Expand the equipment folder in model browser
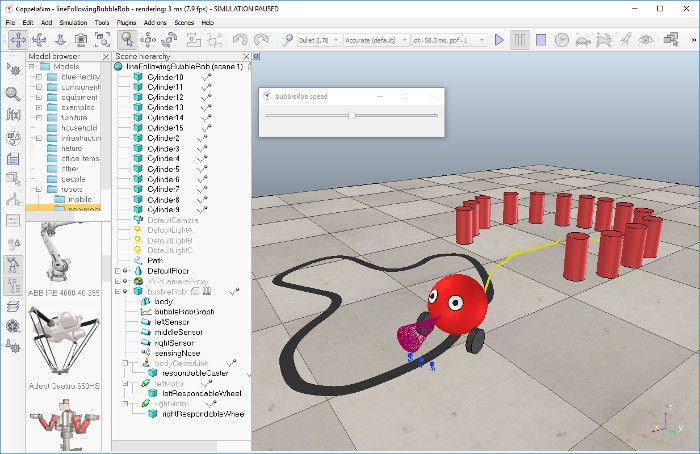 coord(39,97)
